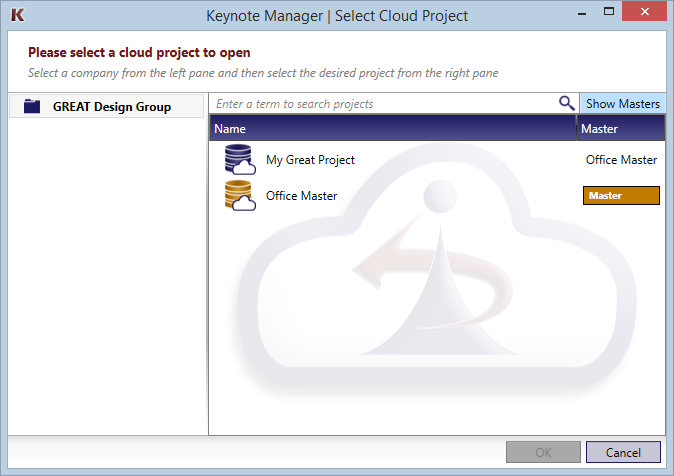
Task: Click Office Master in the Master column
Action: click(x=621, y=160)
